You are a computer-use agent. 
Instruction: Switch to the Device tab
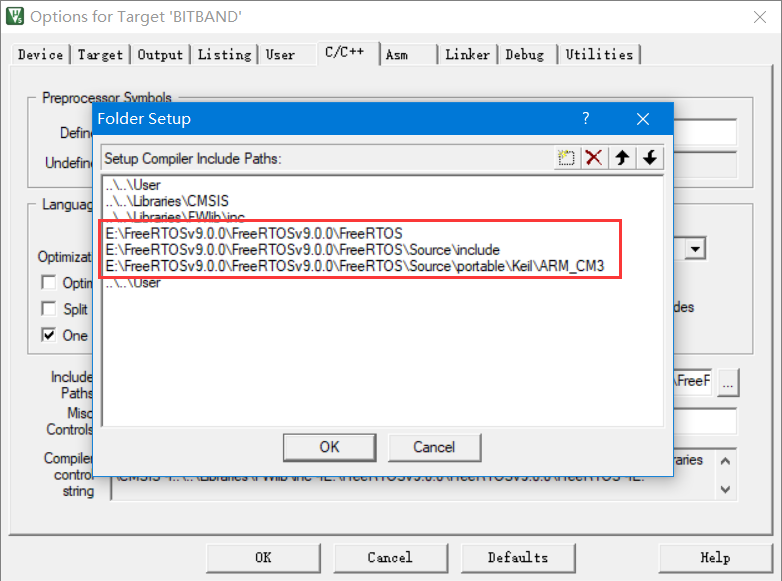(x=40, y=54)
